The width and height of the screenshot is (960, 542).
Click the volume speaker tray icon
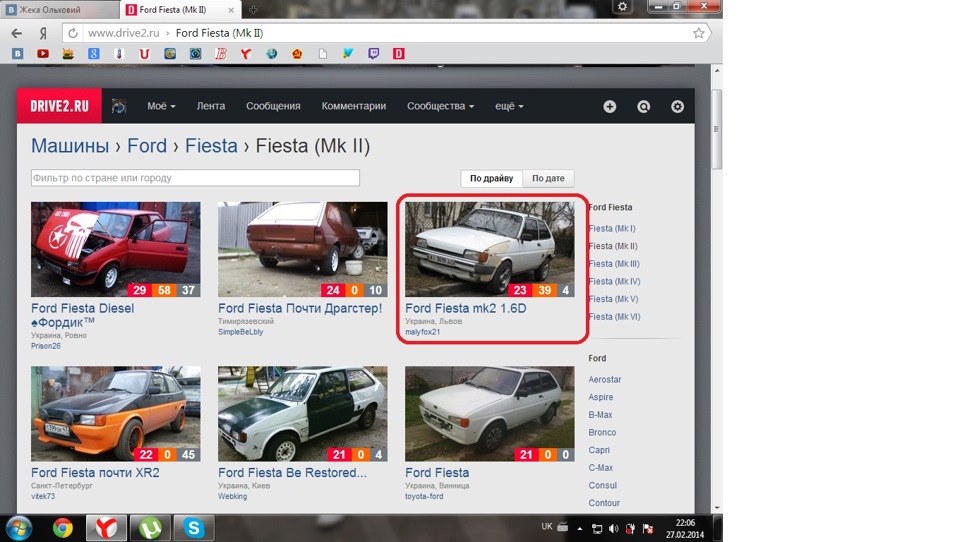(613, 529)
